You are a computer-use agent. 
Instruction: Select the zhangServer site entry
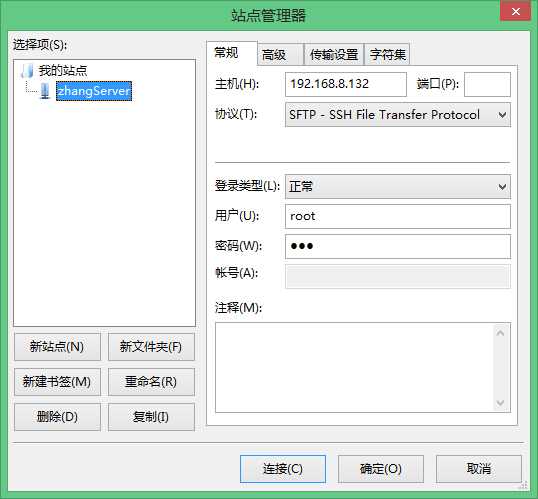pyautogui.click(x=94, y=91)
